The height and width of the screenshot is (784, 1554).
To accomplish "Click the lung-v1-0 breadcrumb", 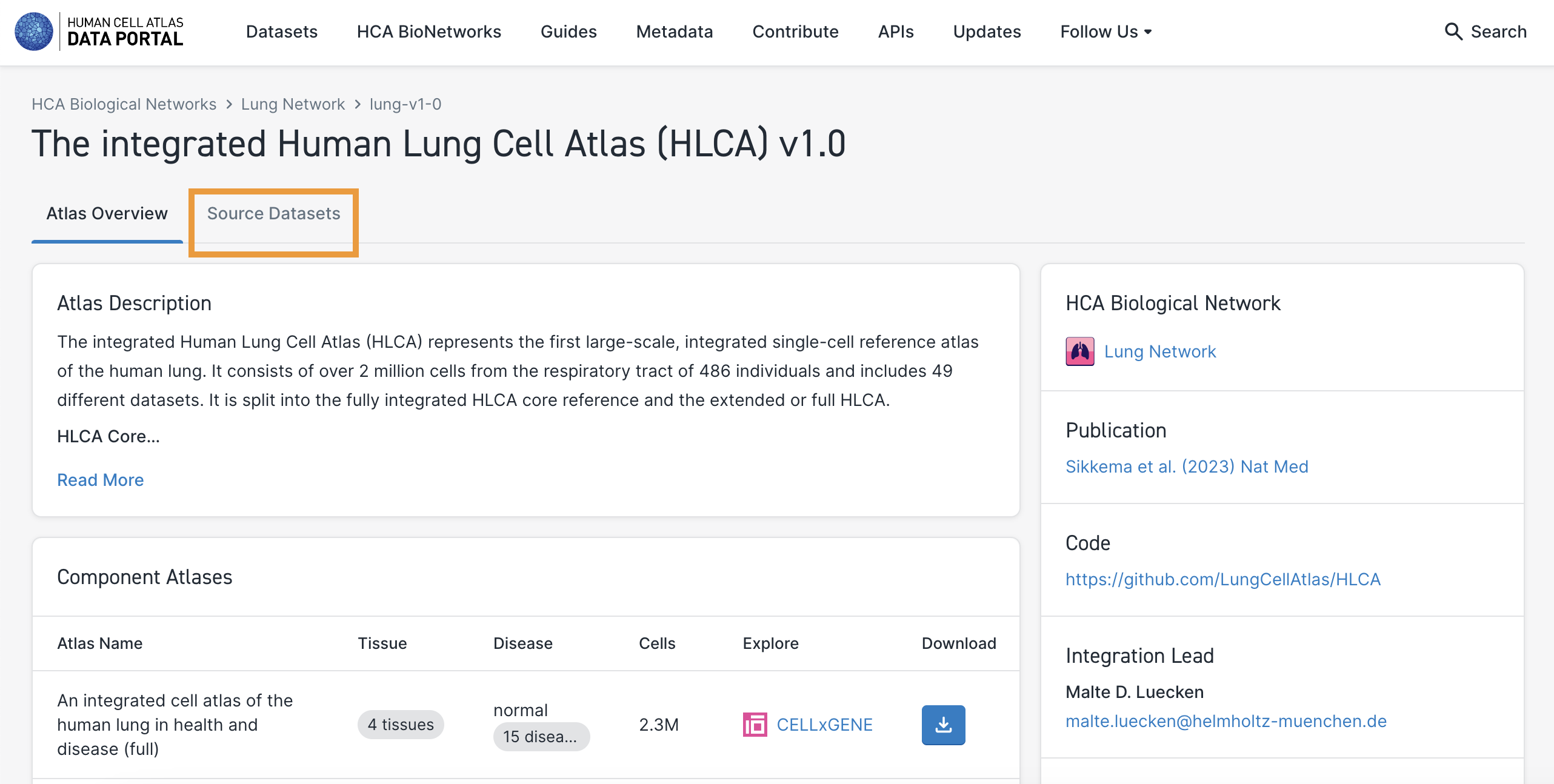I will tap(405, 104).
